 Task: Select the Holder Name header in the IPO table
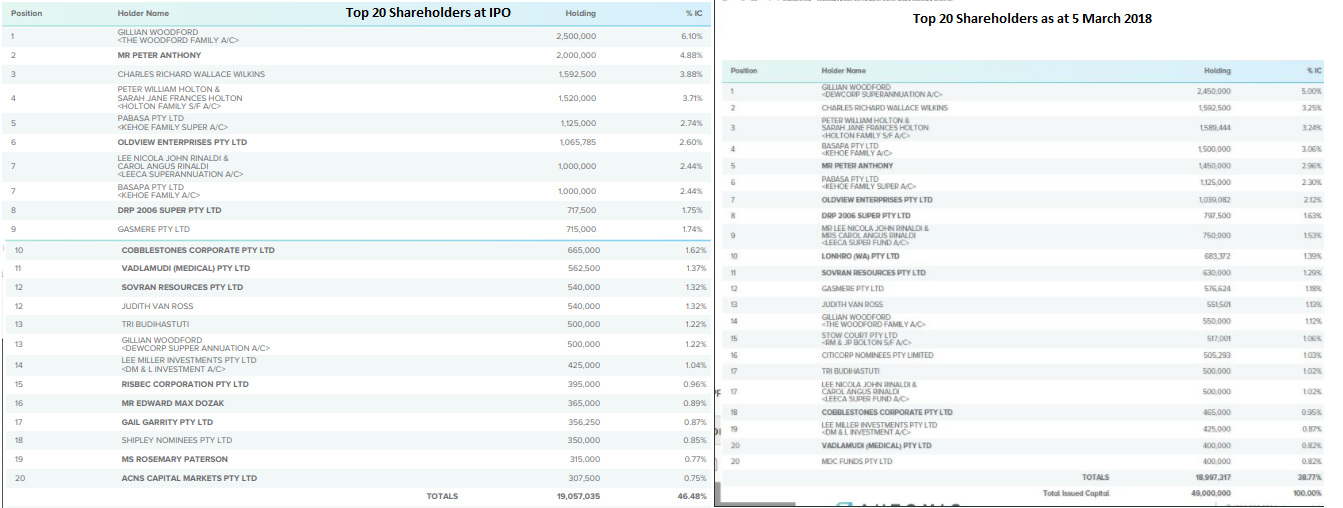[143, 13]
